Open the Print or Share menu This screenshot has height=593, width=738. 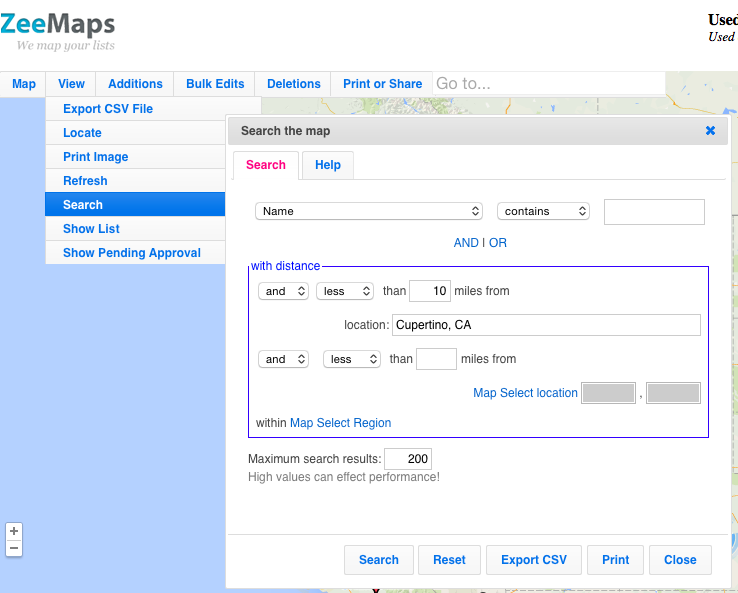pos(382,84)
